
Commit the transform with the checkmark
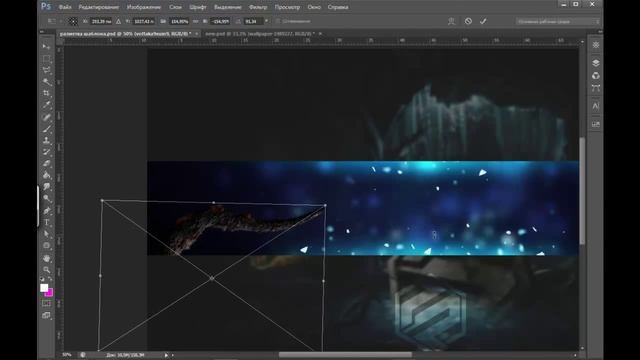(x=483, y=21)
